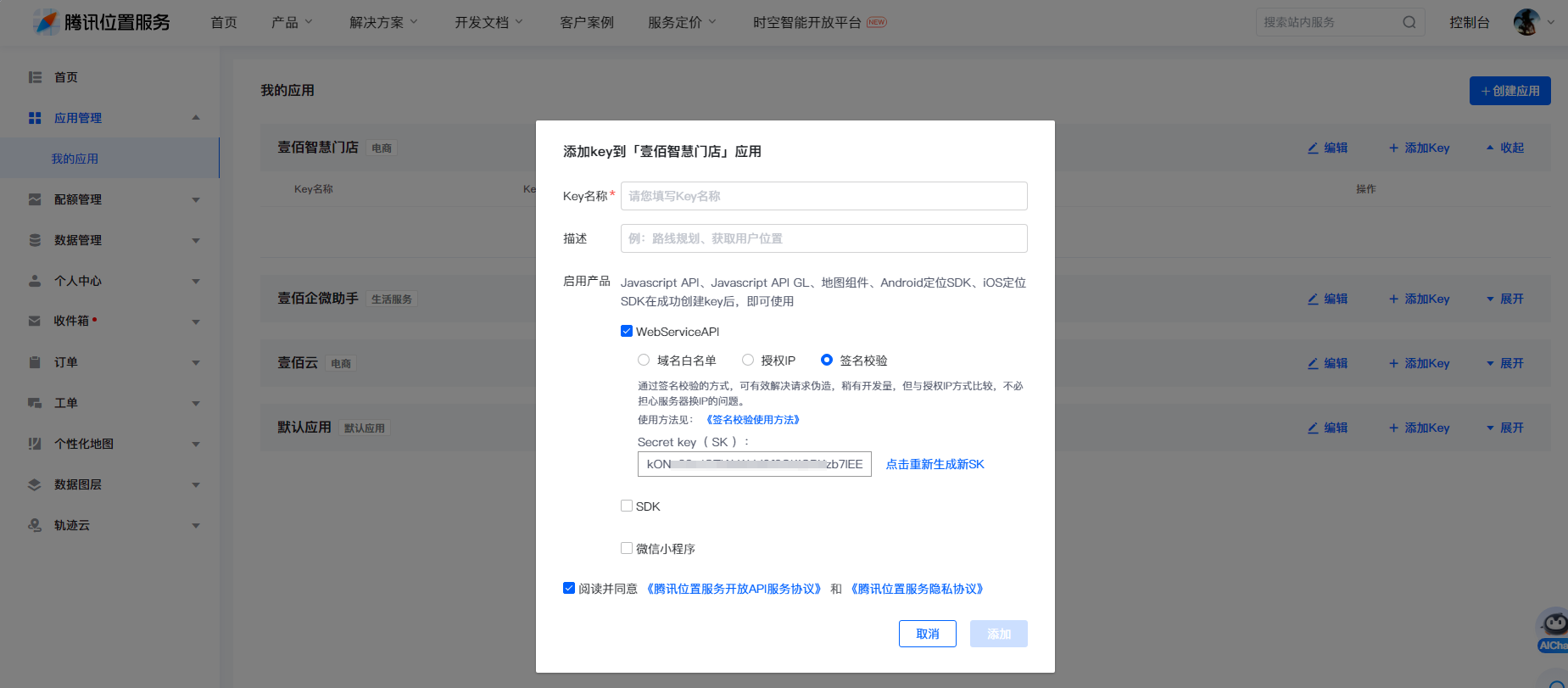Expand the 数据管理 sidebar section

click(x=196, y=240)
